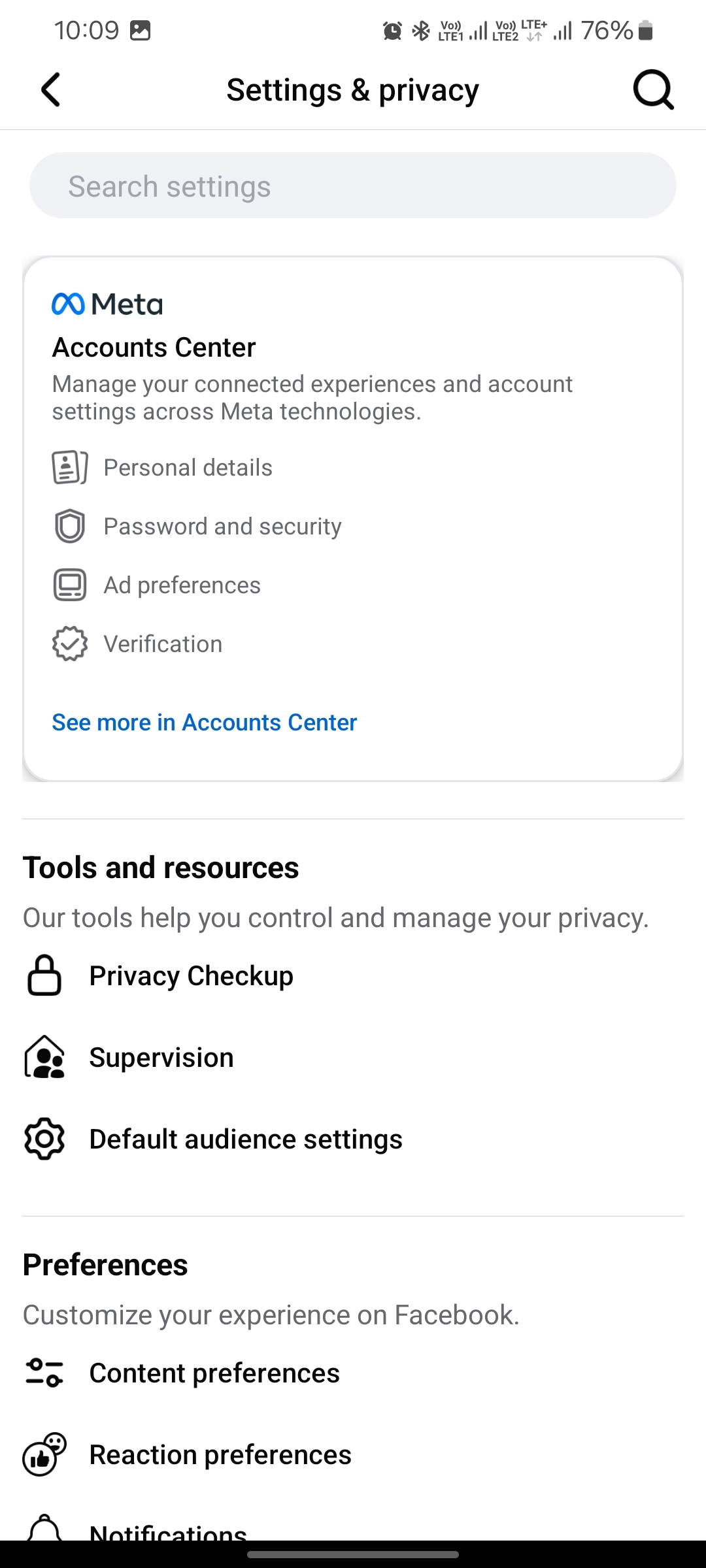
Task: Click Default audience settings gear icon
Action: point(44,1139)
